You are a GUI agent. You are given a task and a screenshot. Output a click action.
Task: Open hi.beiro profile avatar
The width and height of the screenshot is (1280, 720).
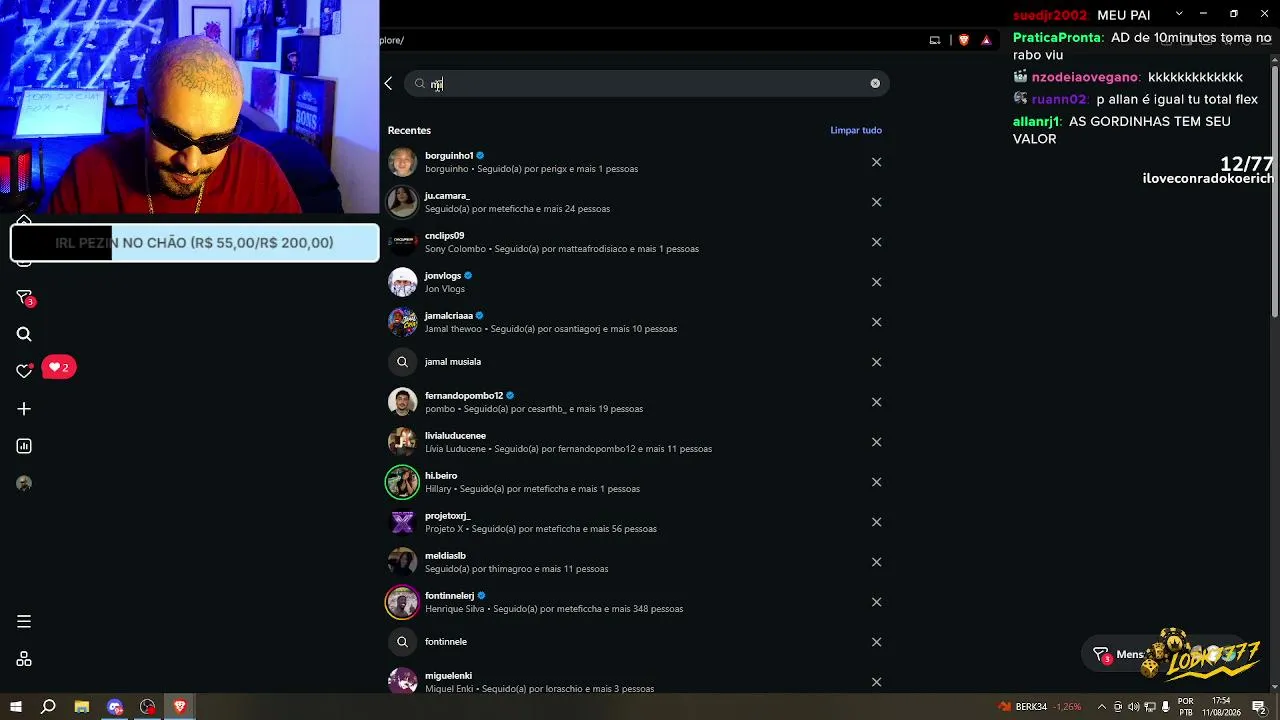coord(402,482)
